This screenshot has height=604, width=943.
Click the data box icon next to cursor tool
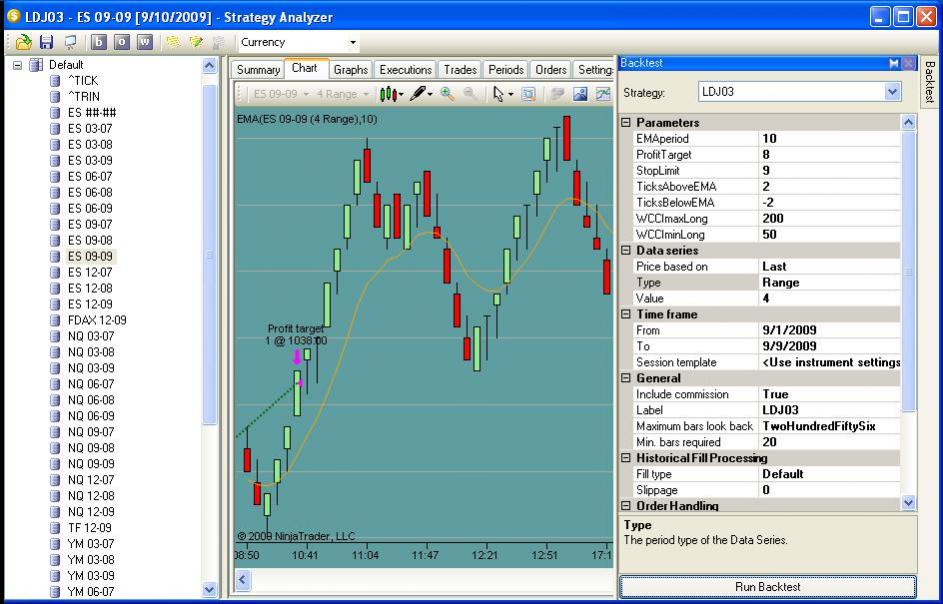click(x=528, y=94)
